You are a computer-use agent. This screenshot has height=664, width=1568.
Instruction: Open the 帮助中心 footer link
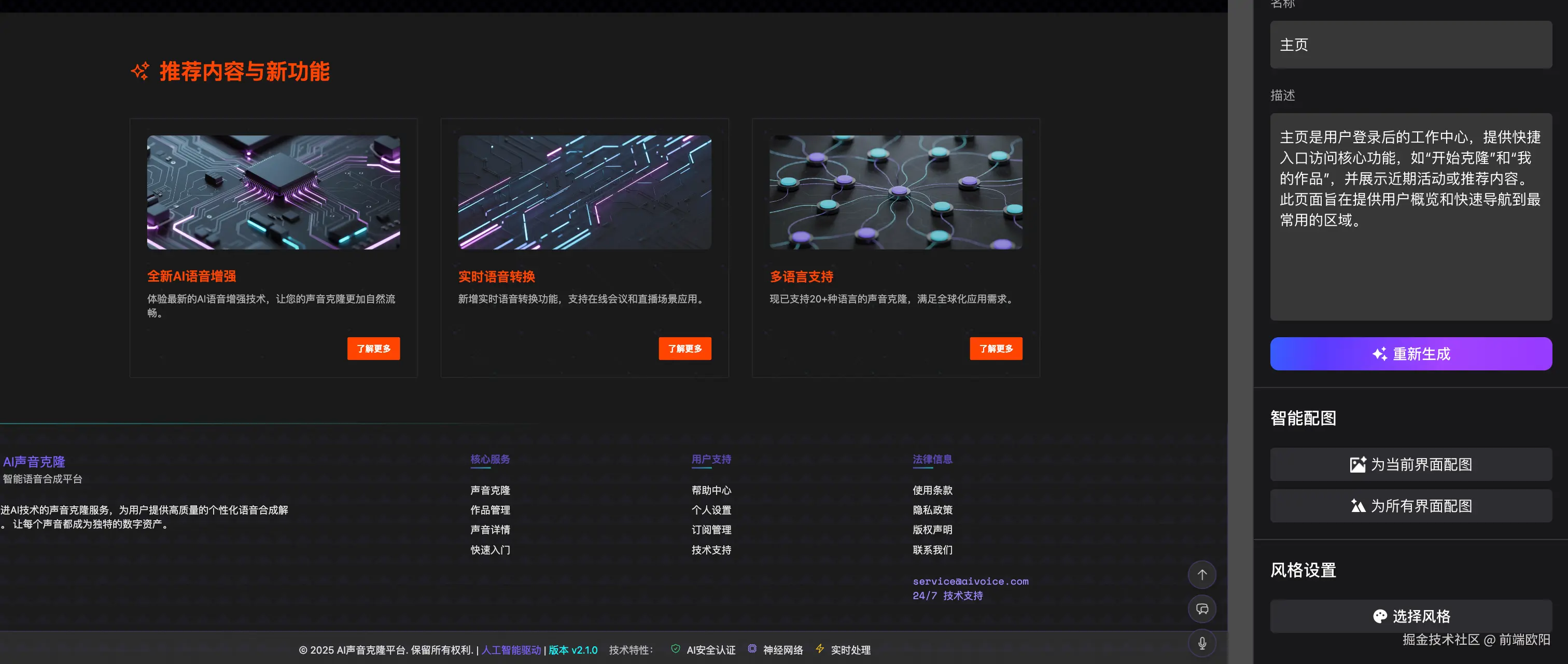(x=711, y=490)
